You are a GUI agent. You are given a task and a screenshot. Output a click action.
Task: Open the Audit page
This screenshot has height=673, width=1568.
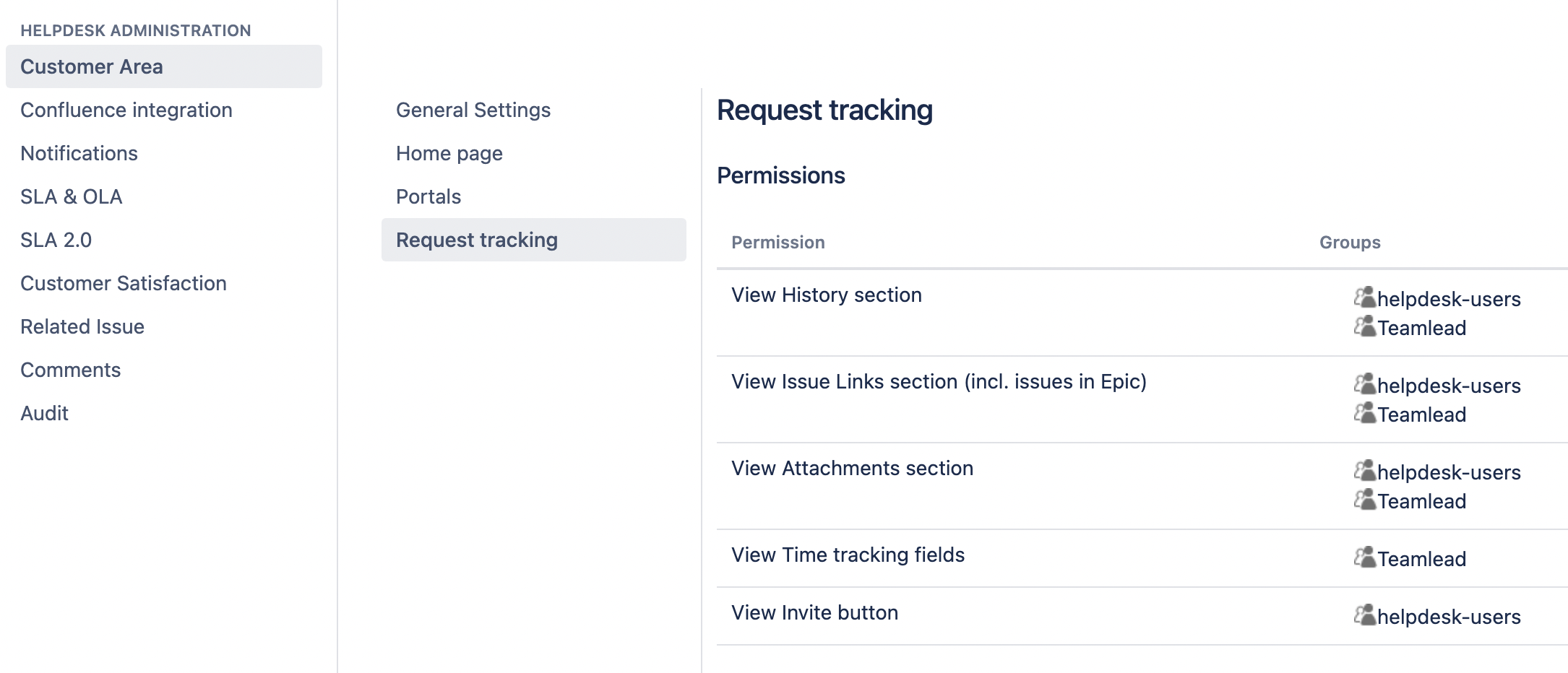[x=44, y=413]
